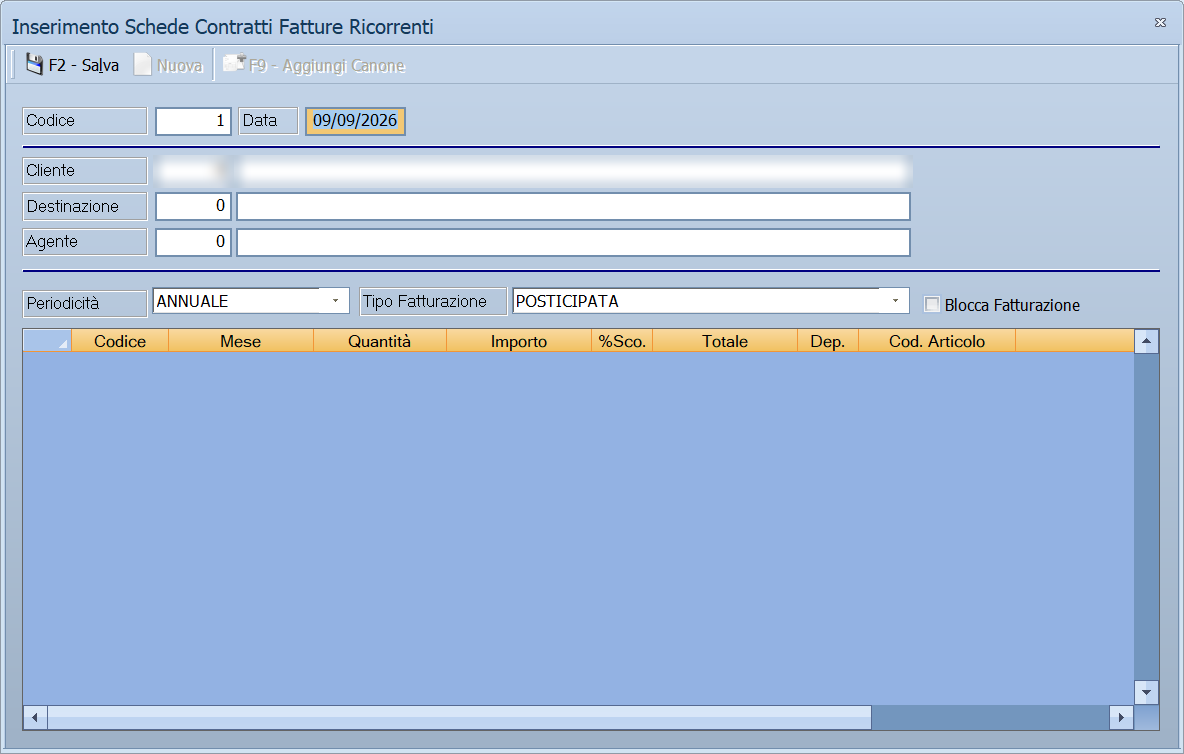The width and height of the screenshot is (1184, 754).
Task: Click the Codice label beside the number field
Action: [85, 121]
